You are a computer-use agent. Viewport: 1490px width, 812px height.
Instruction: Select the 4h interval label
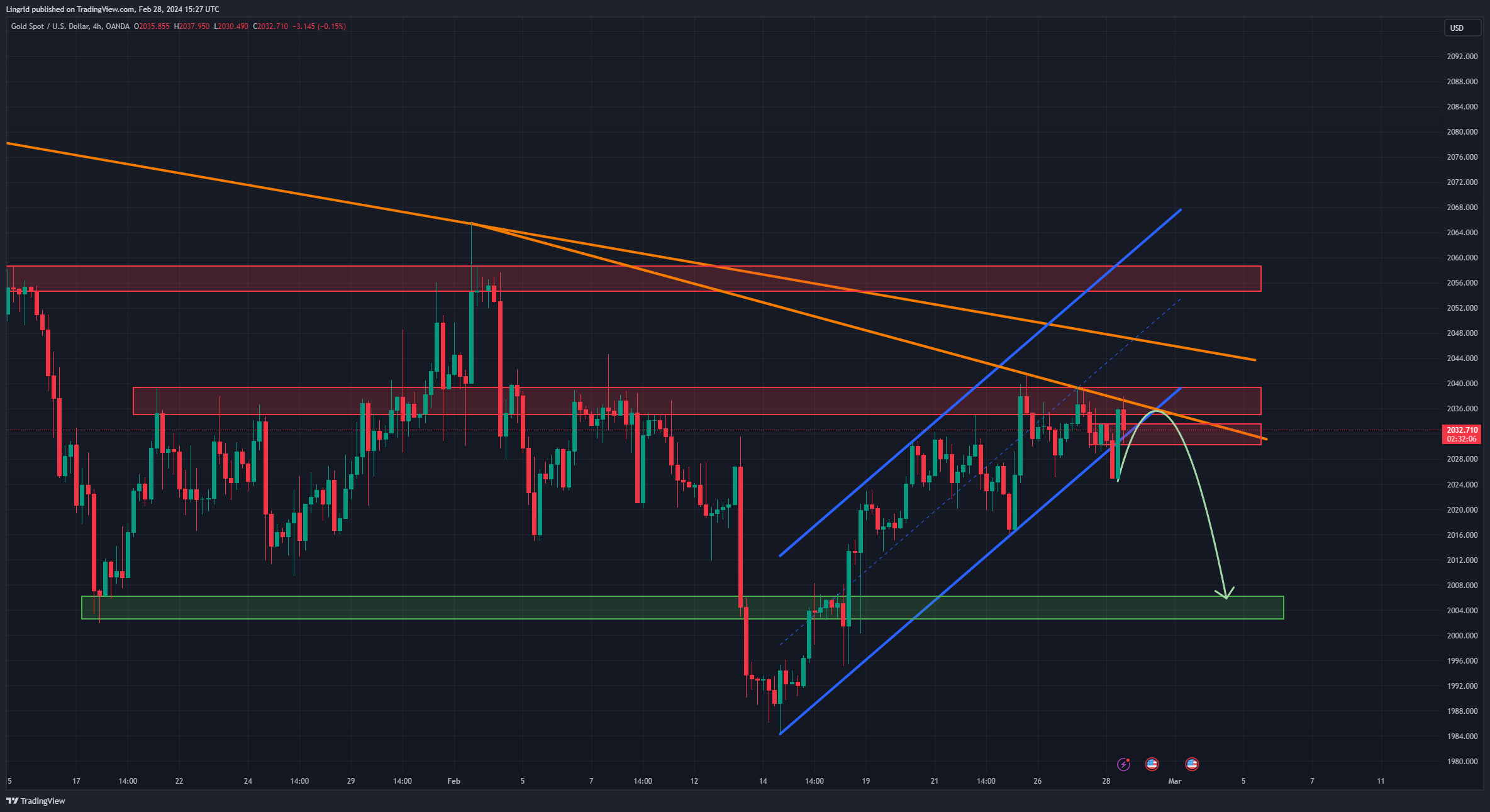(96, 26)
